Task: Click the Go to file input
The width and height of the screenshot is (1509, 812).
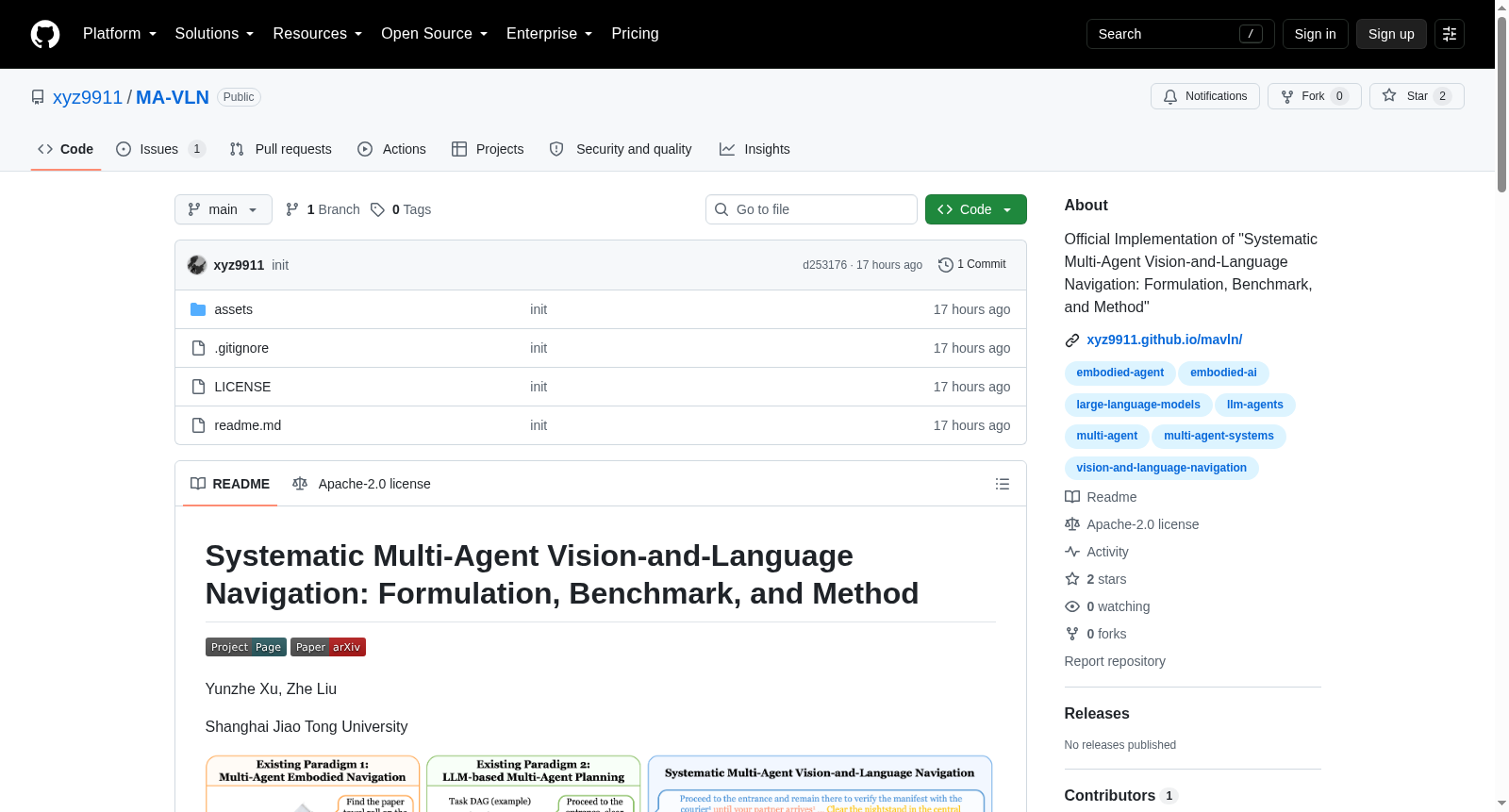Action: point(811,209)
